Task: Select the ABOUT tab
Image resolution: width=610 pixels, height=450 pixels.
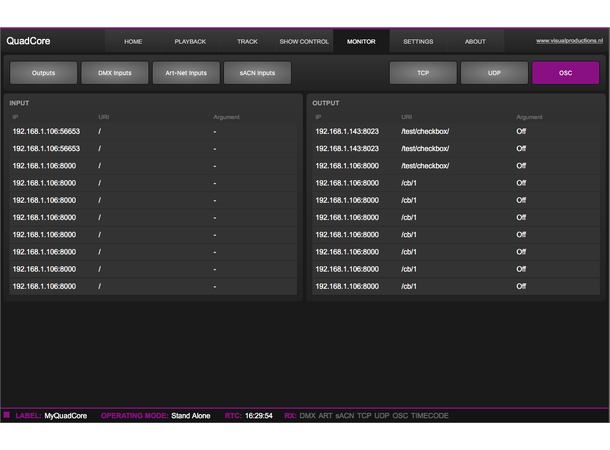Action: (475, 42)
